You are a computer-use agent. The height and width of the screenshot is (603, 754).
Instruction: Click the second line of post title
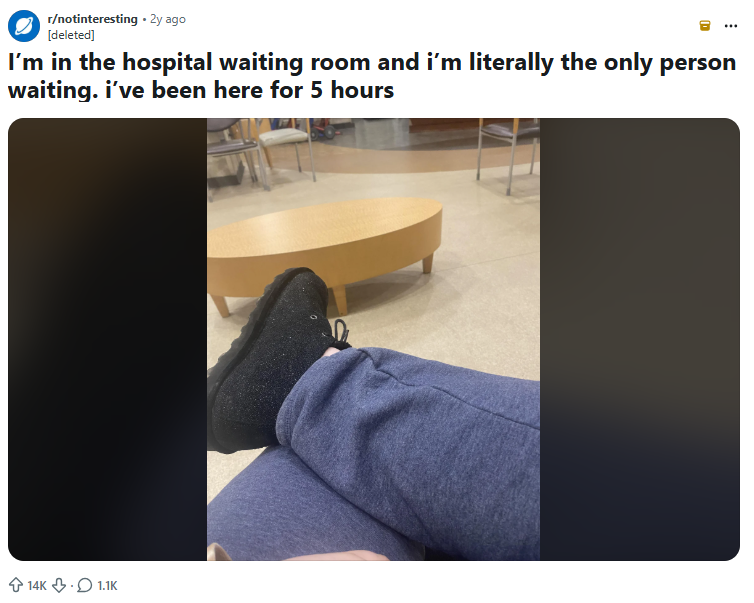click(201, 90)
